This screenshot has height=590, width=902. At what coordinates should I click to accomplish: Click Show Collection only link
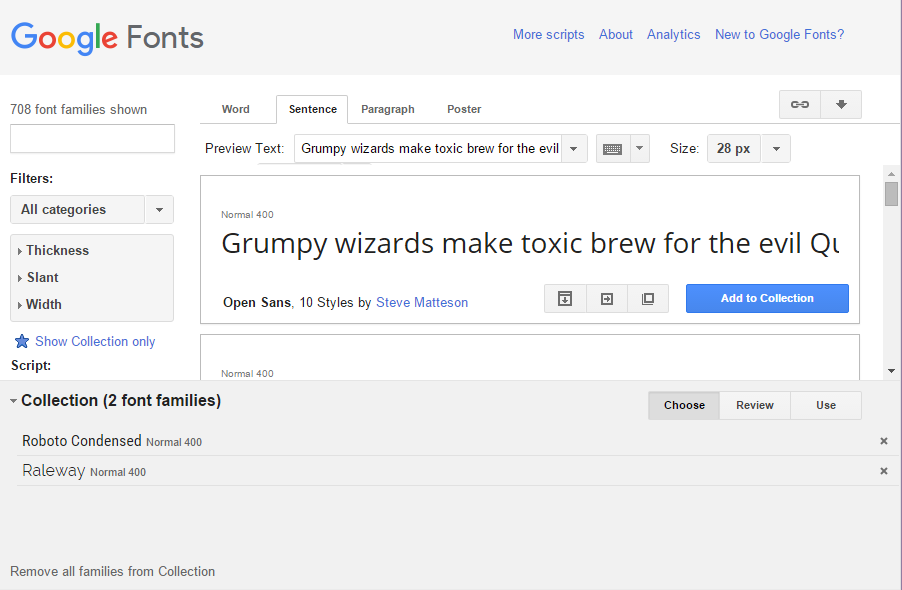tap(95, 342)
